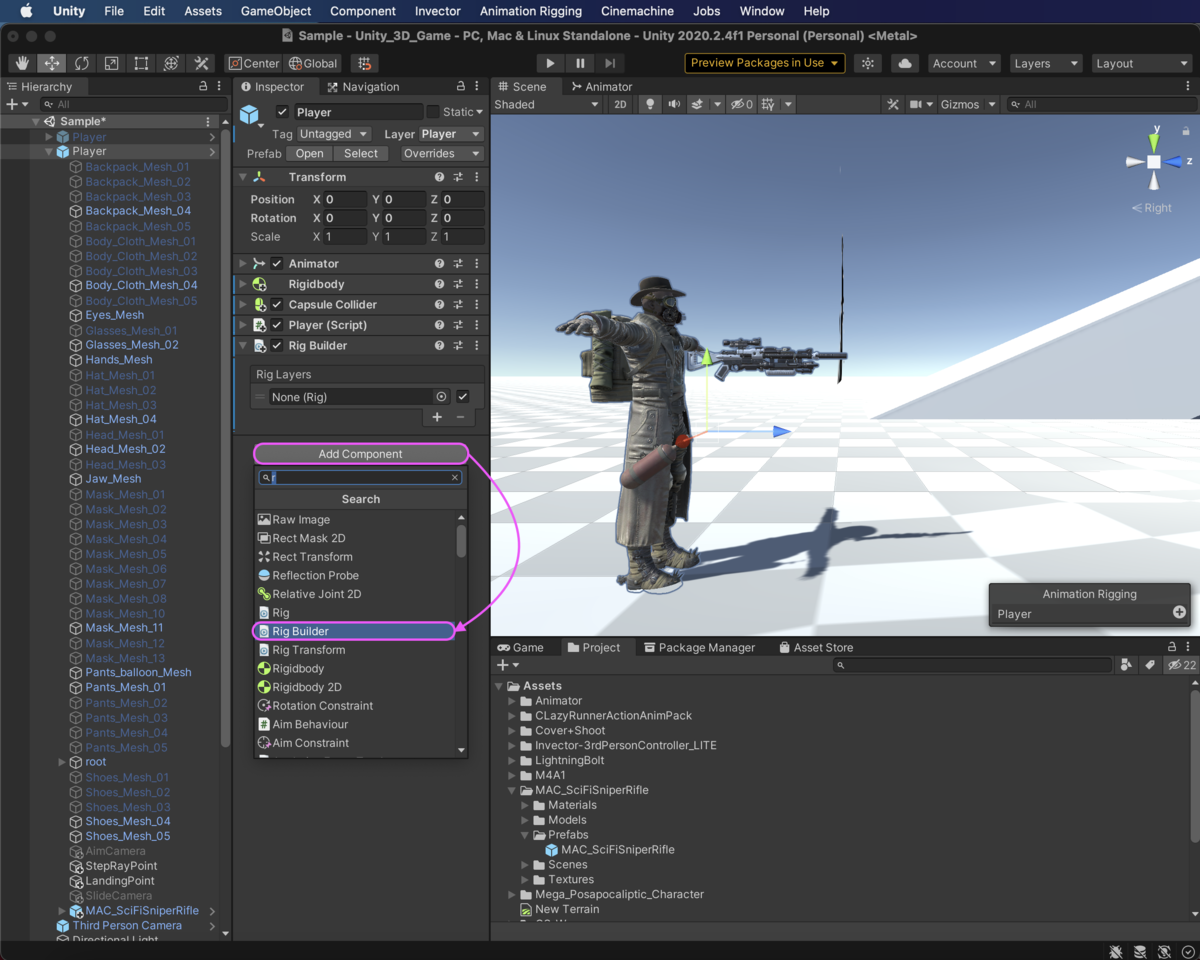Click Add Component button
1200x960 pixels.
click(360, 454)
